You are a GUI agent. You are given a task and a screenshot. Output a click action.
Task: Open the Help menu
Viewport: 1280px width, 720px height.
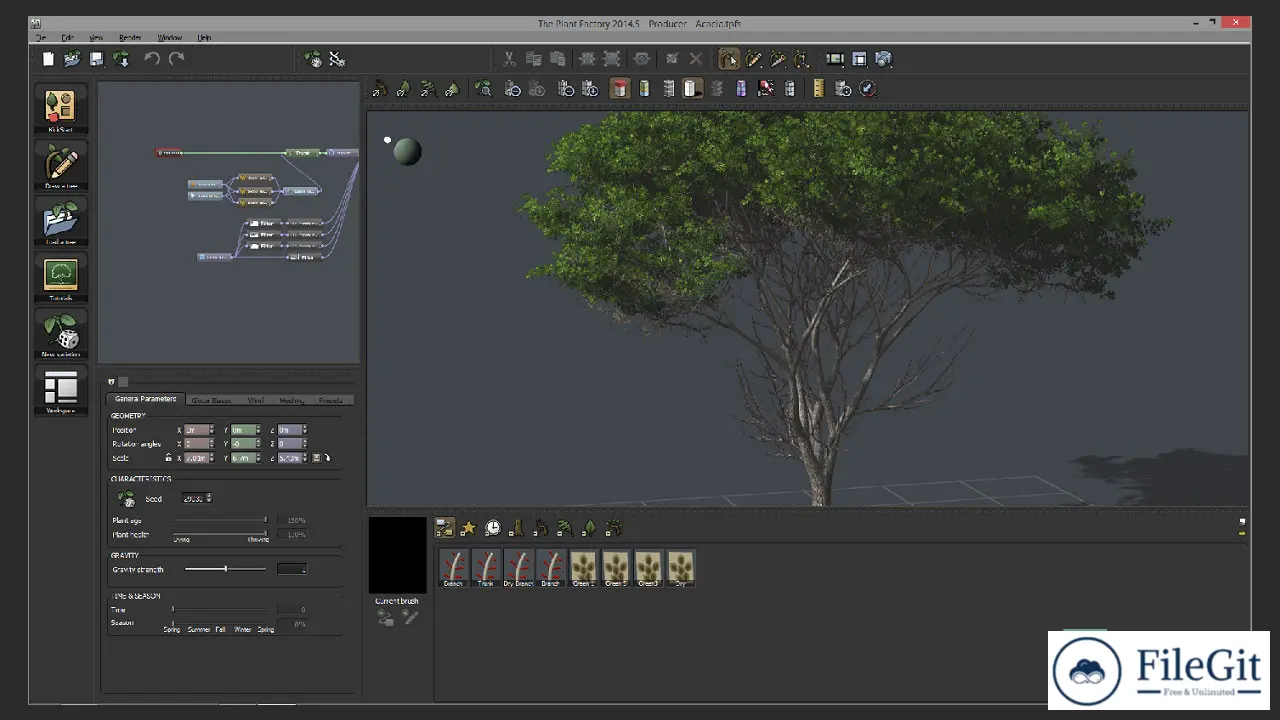click(204, 37)
